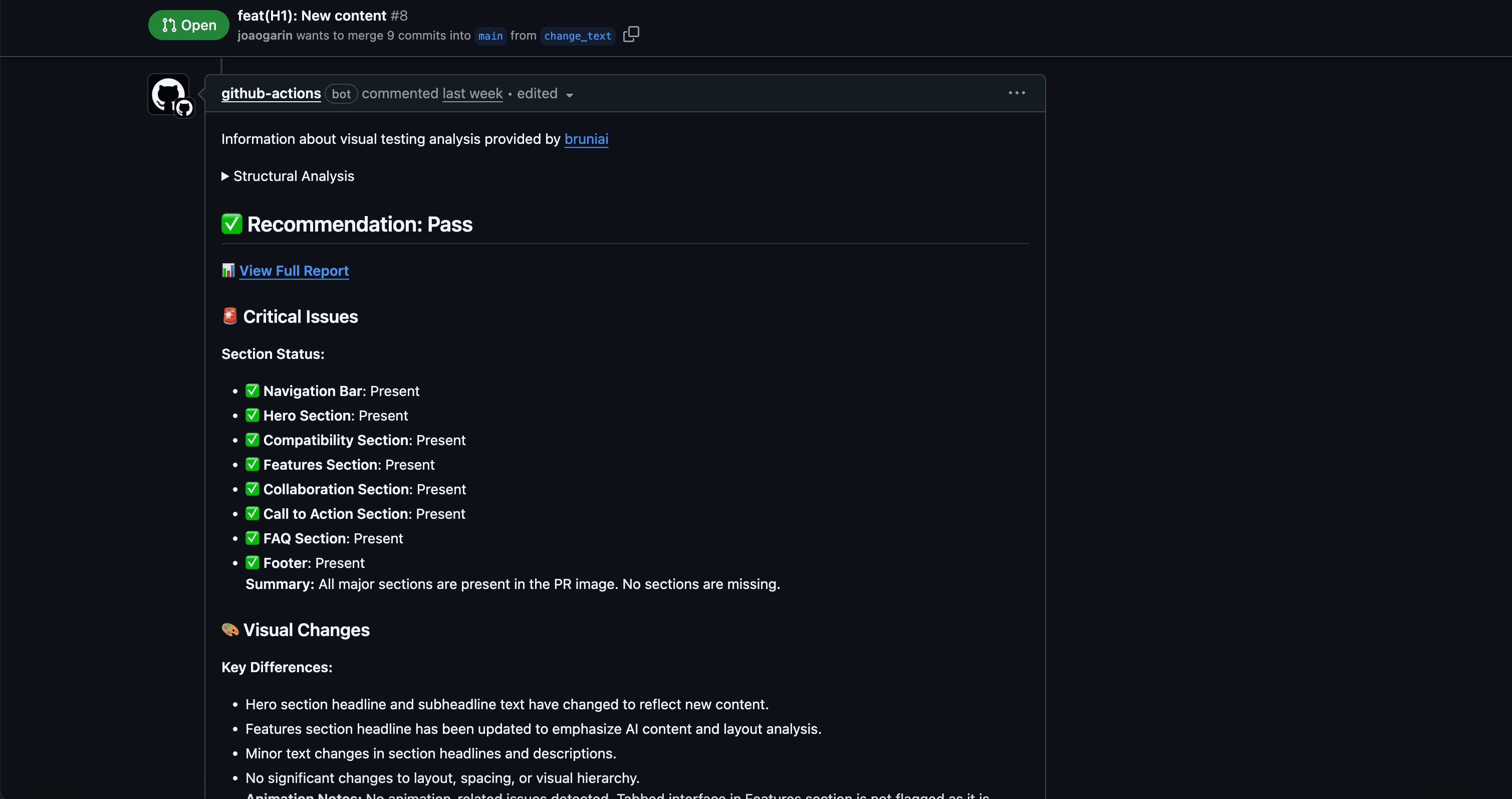Screen dimensions: 1512x799
Task: Click the palette icon next to Visual Changes
Action: tap(229, 630)
